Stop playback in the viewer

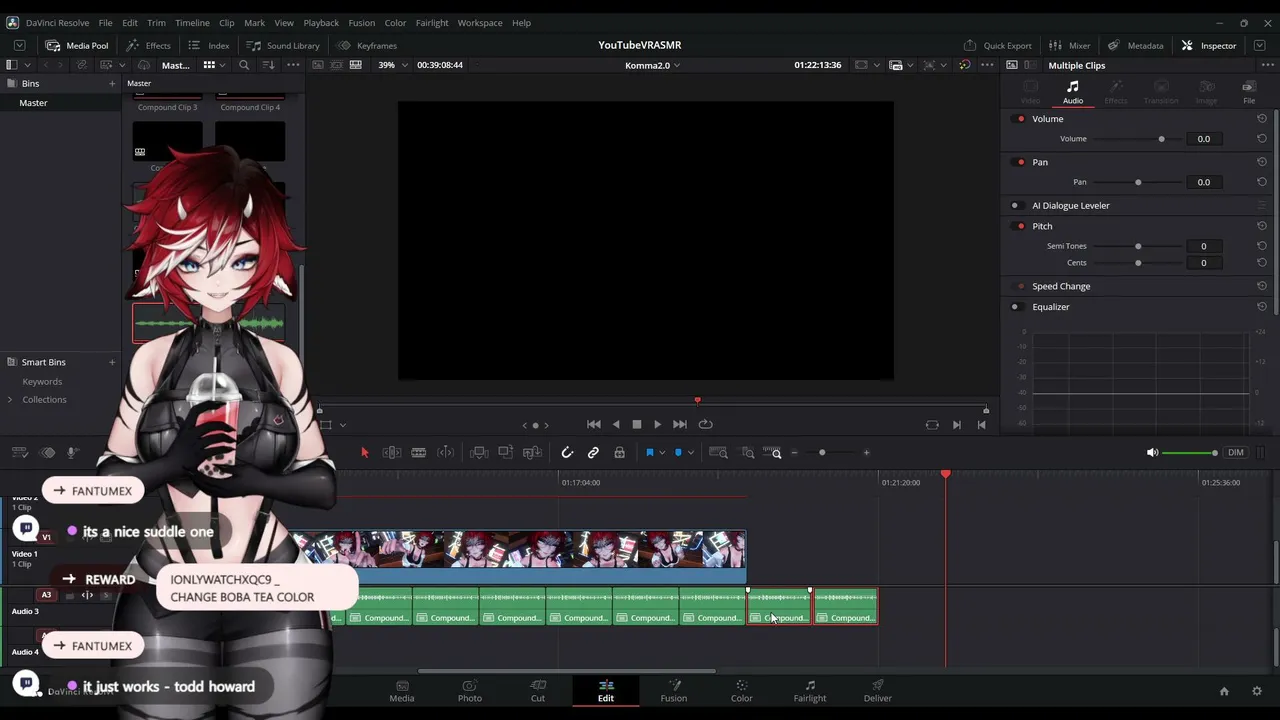click(x=637, y=425)
